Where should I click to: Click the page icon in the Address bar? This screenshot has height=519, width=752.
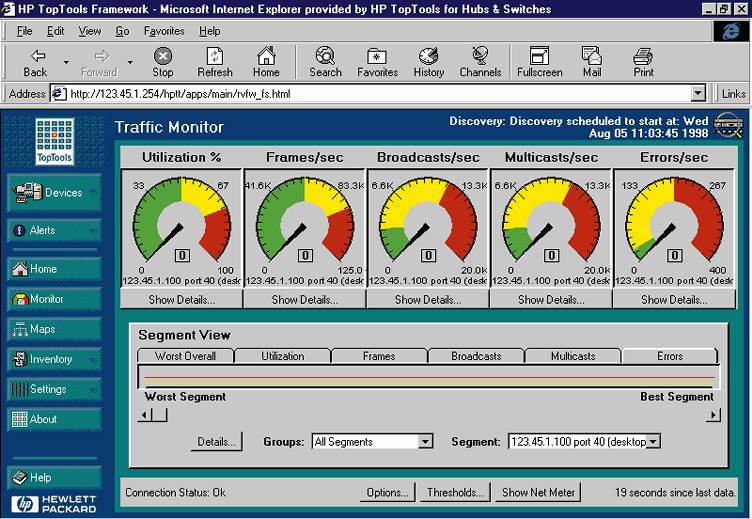[x=59, y=94]
